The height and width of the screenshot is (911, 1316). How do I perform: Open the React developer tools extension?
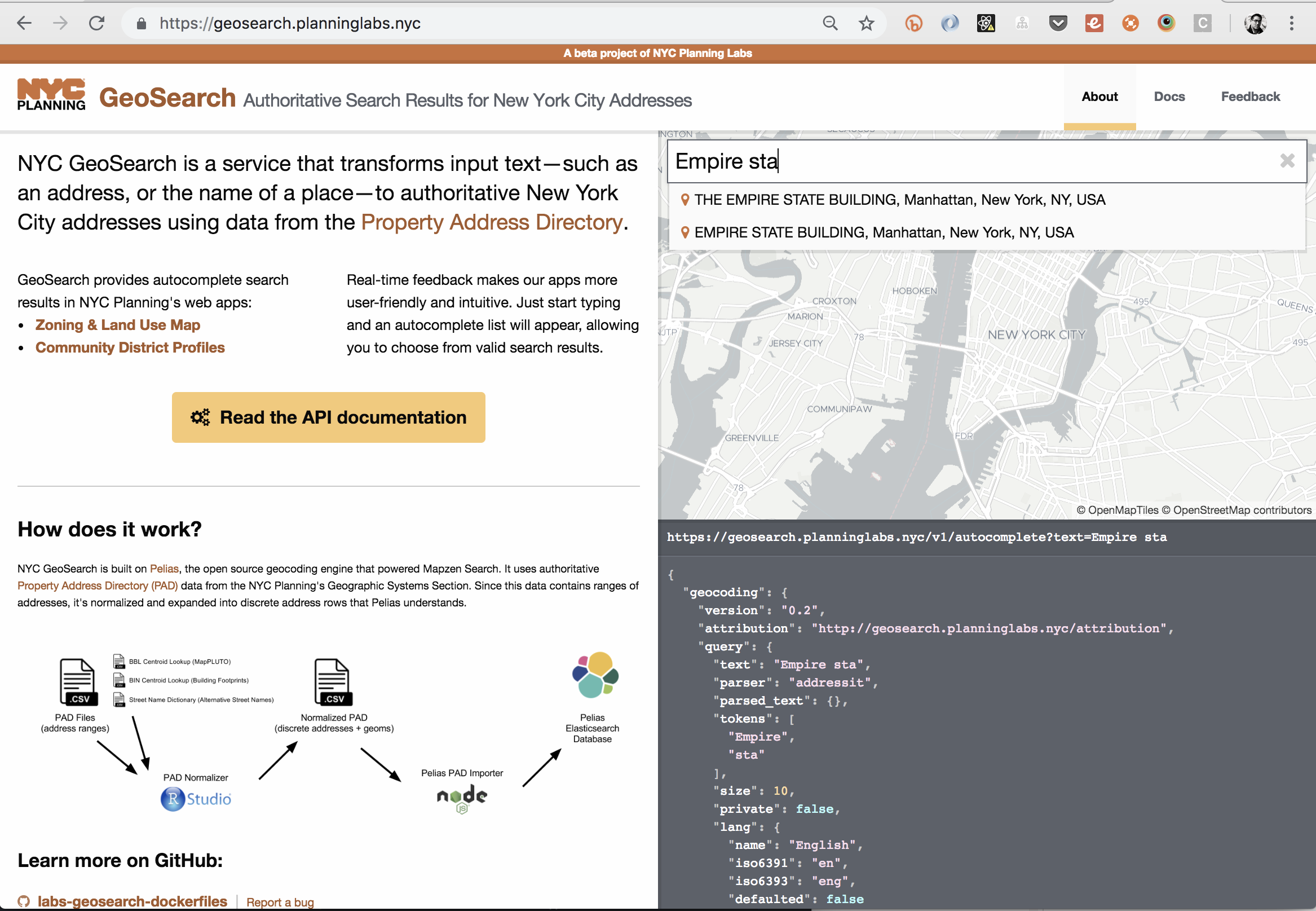click(986, 23)
